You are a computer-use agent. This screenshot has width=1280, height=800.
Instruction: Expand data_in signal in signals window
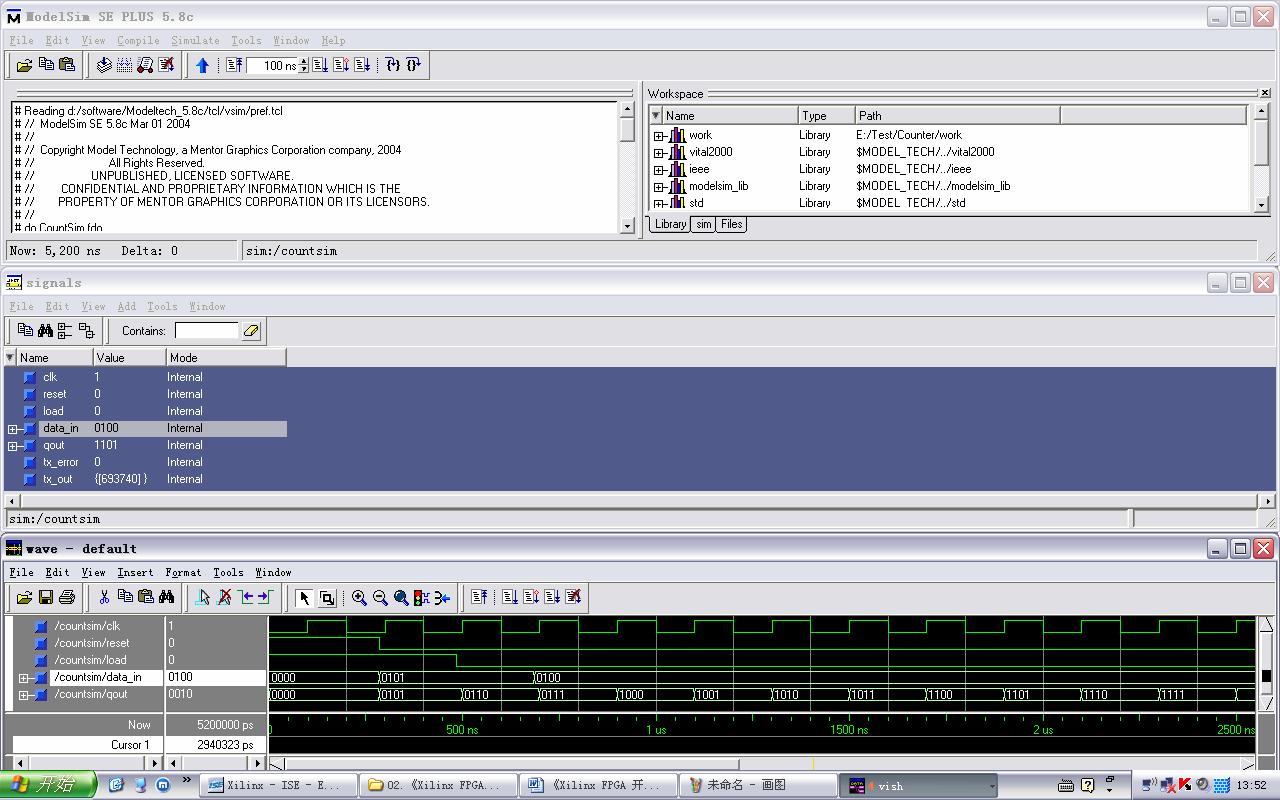[13, 429]
